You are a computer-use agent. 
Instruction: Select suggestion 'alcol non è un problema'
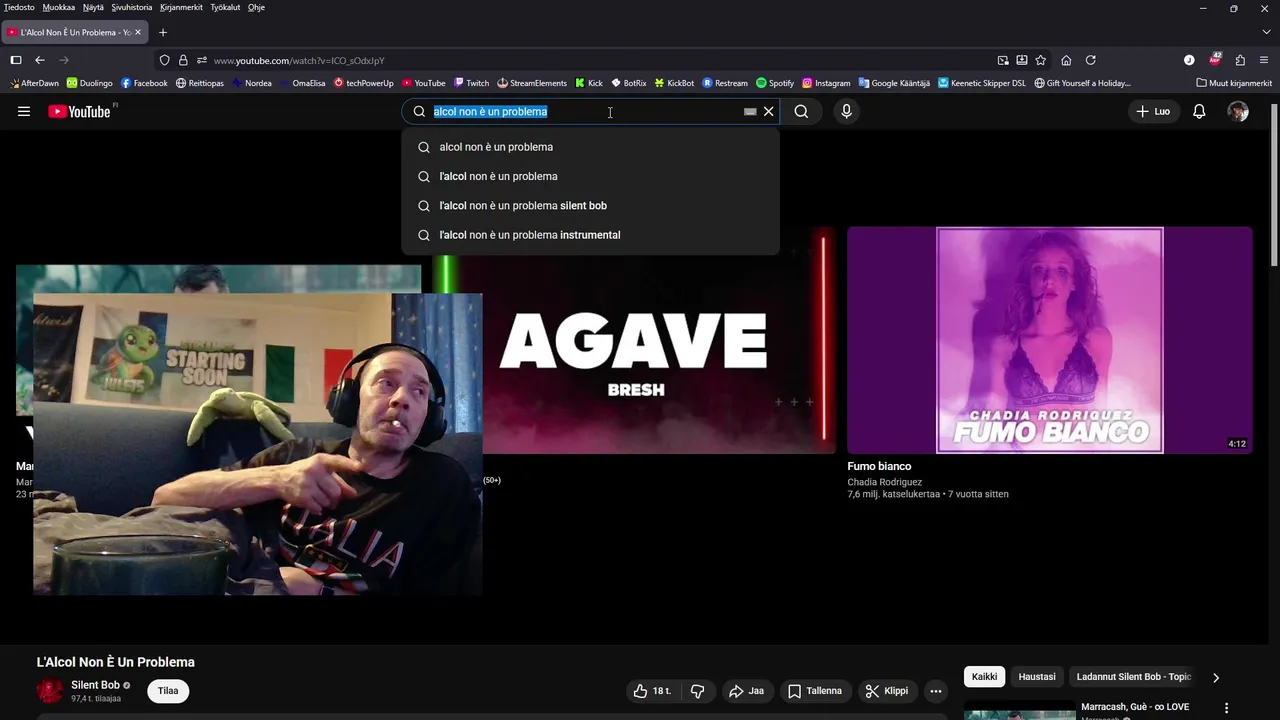point(590,147)
